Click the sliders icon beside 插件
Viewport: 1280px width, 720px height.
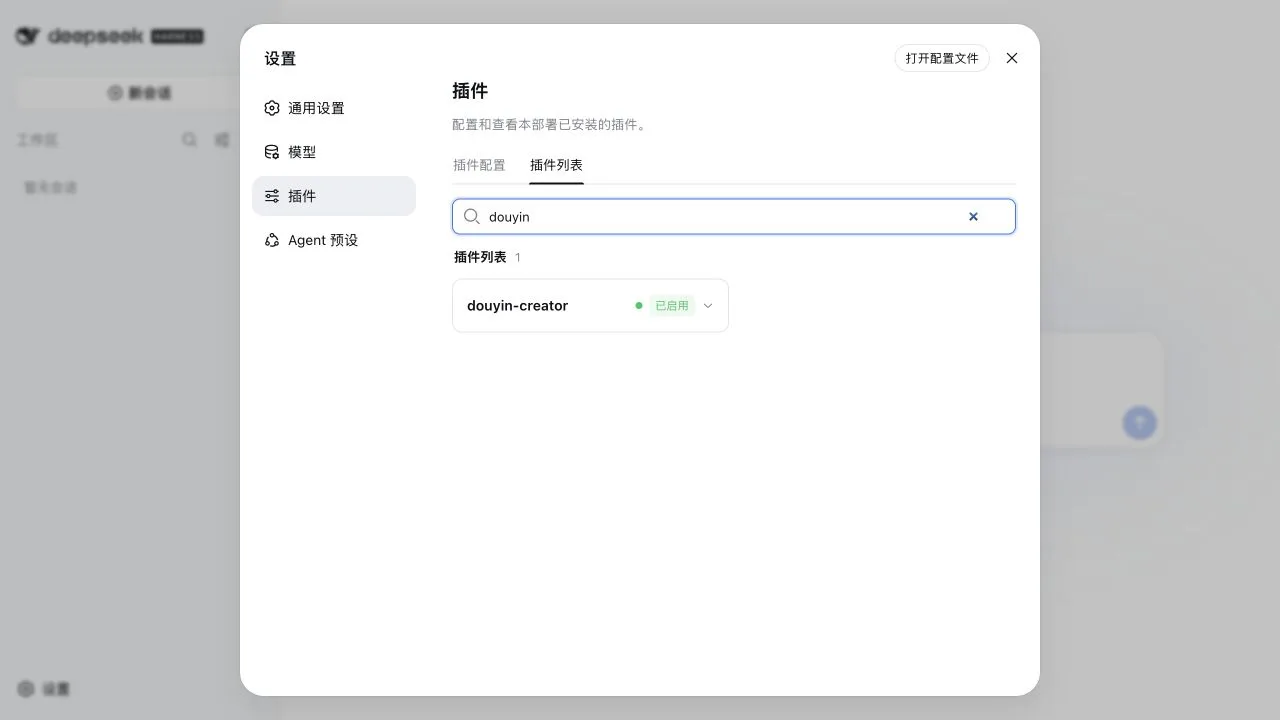272,196
